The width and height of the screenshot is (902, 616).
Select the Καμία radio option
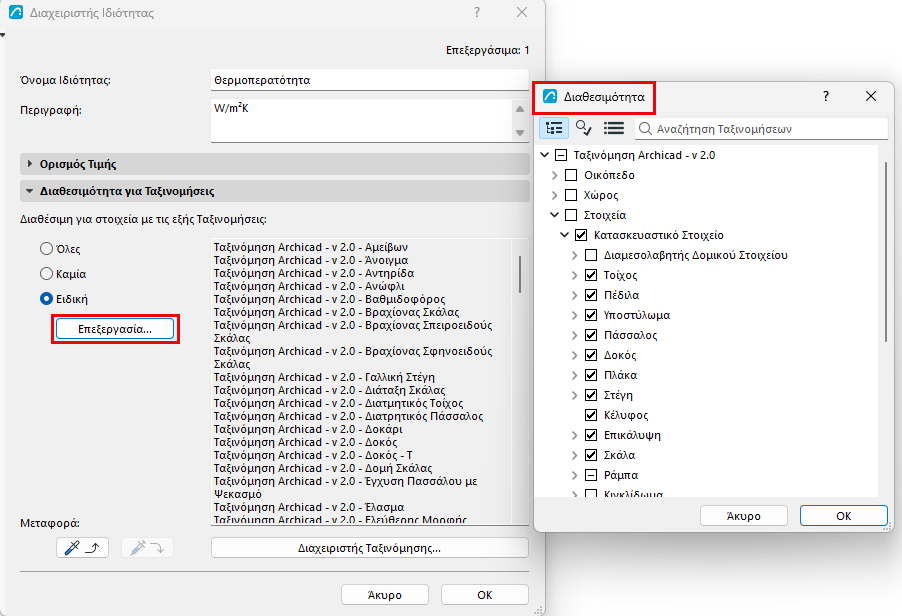47,273
